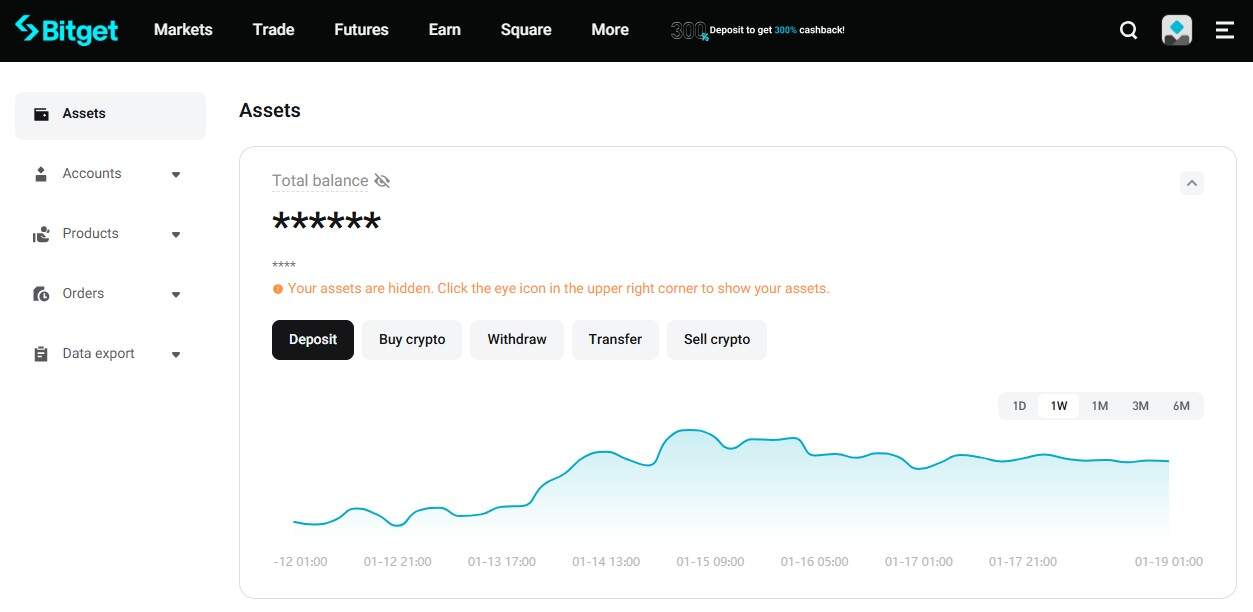Open the More menu
The width and height of the screenshot is (1253, 612).
click(610, 30)
